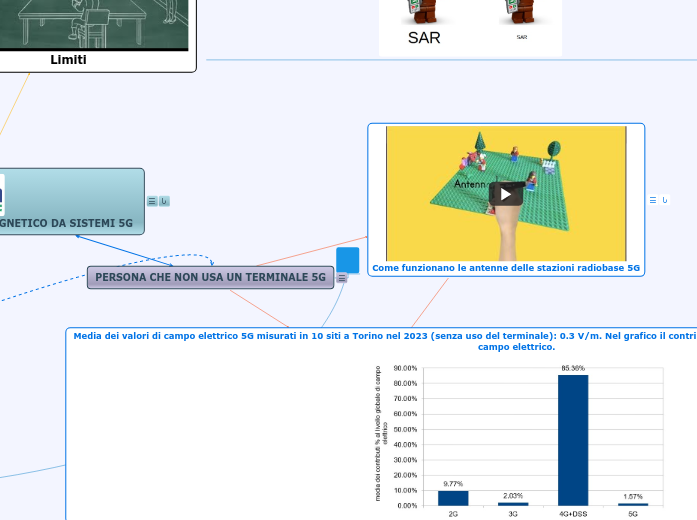Open attachment icon beside the 5G systems node
The width and height of the screenshot is (697, 520).
[164, 201]
